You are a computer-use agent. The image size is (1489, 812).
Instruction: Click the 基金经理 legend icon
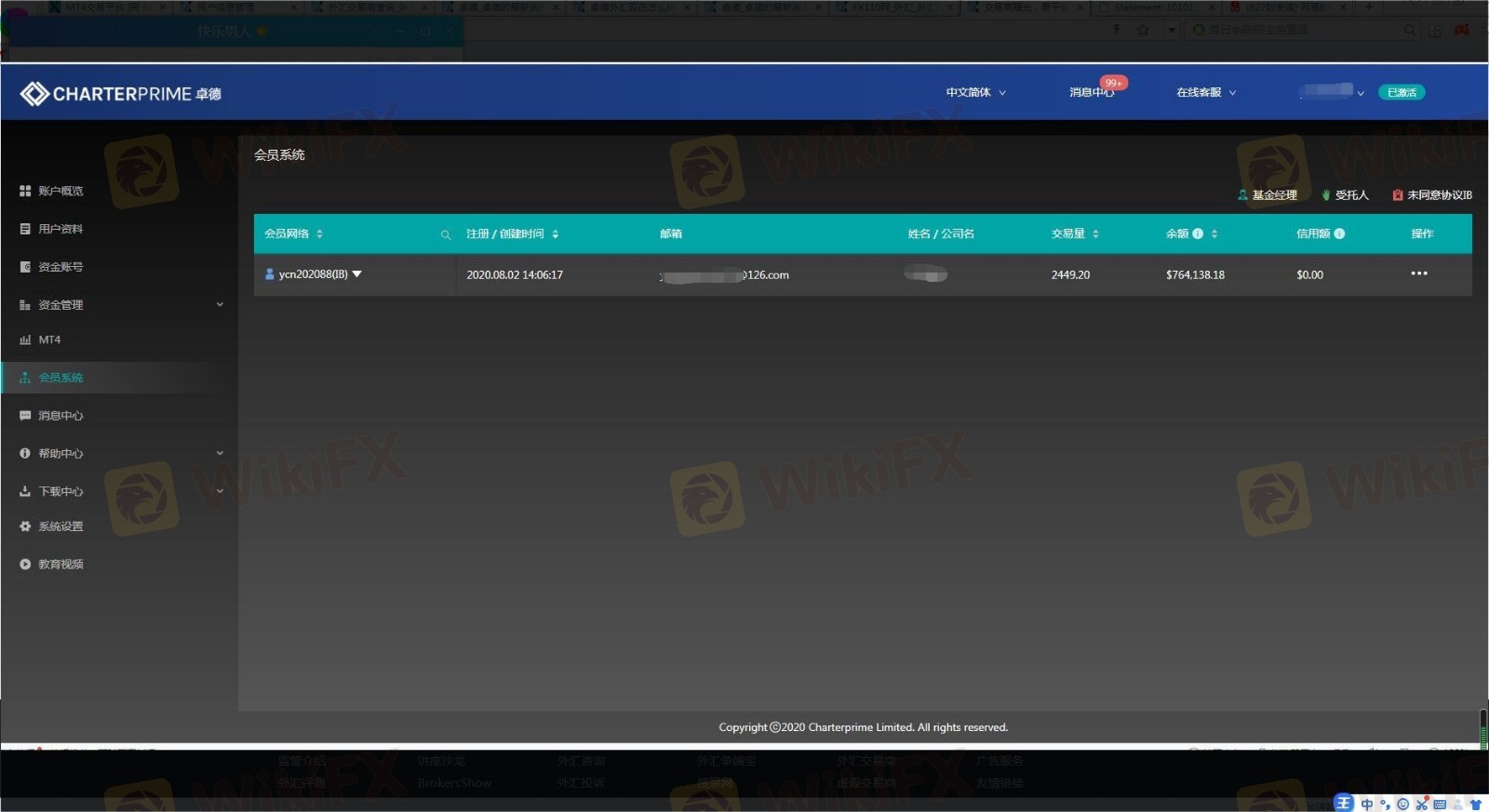click(1242, 195)
